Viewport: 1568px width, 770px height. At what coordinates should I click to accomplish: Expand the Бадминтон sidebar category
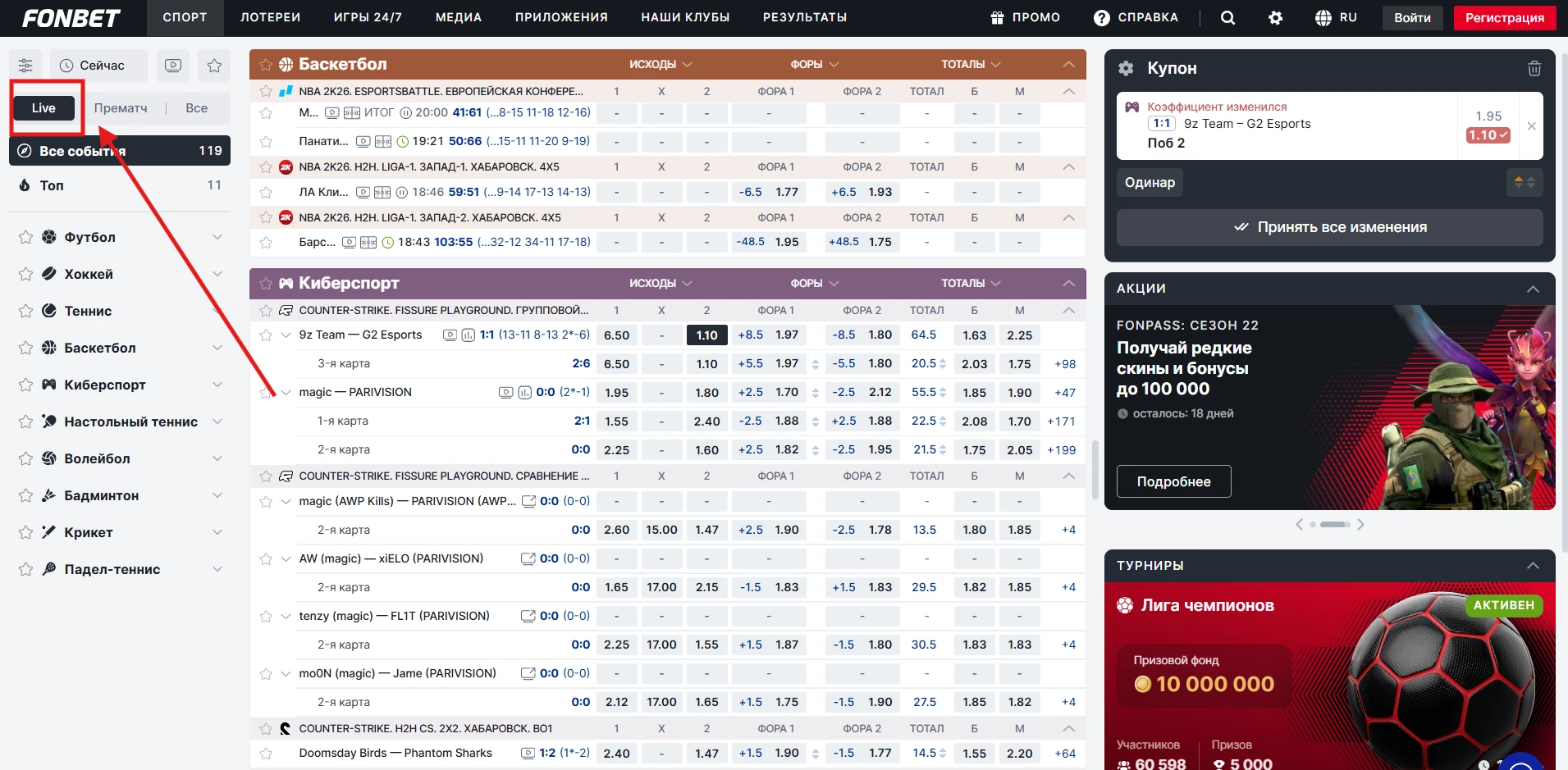tap(217, 495)
